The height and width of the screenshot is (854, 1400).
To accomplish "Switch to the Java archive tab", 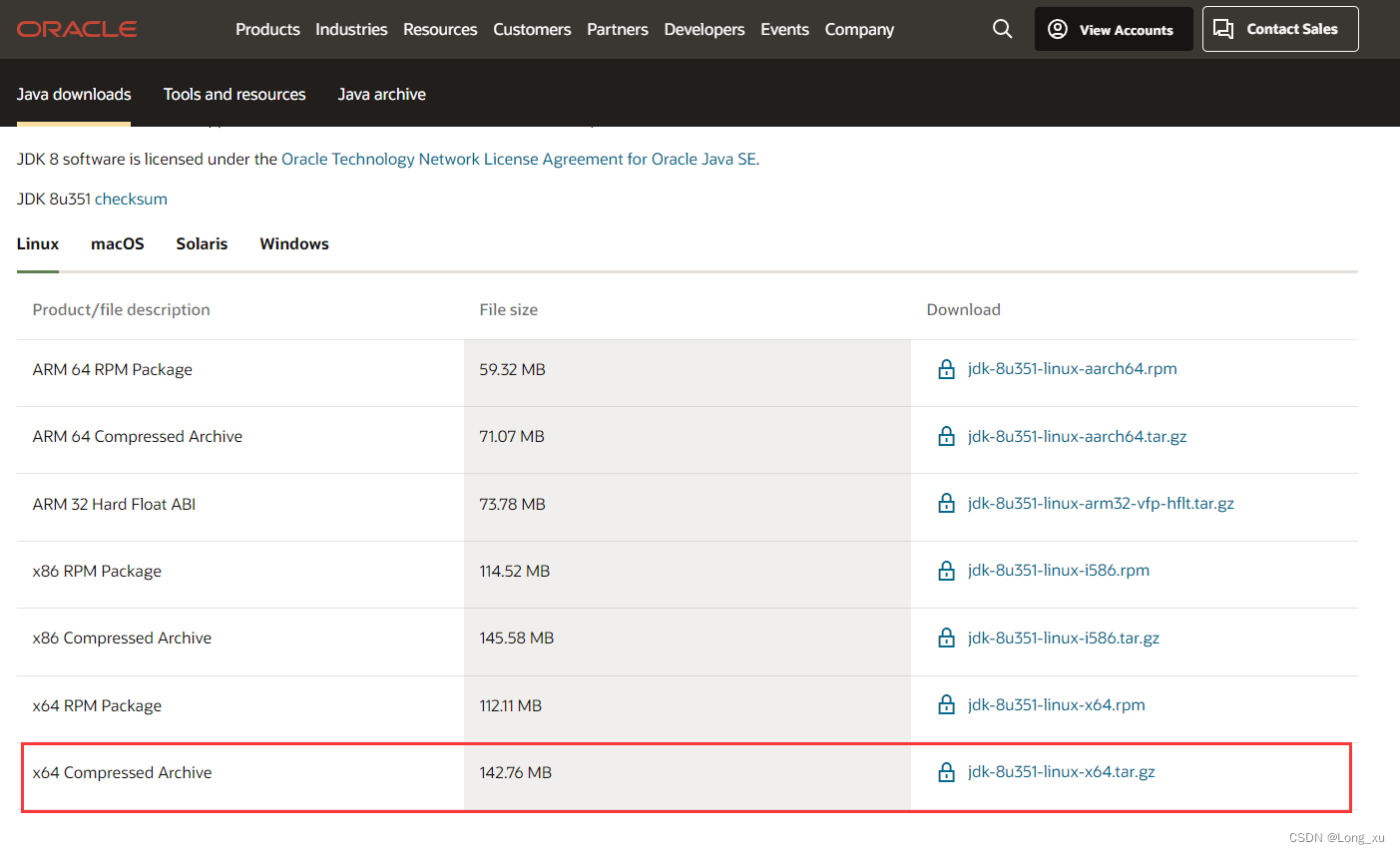I will [381, 94].
